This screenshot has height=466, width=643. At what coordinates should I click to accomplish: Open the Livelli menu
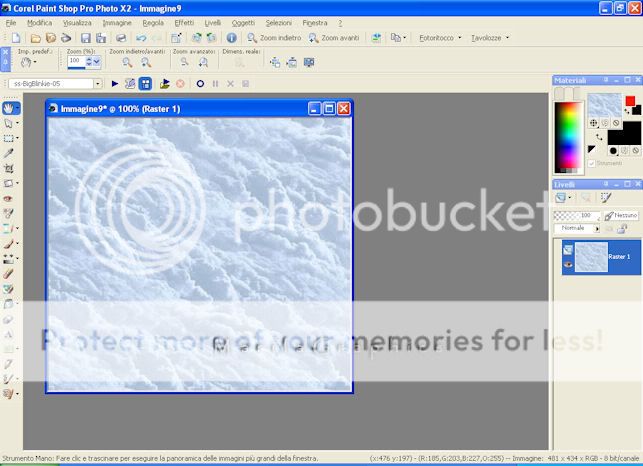[213, 23]
